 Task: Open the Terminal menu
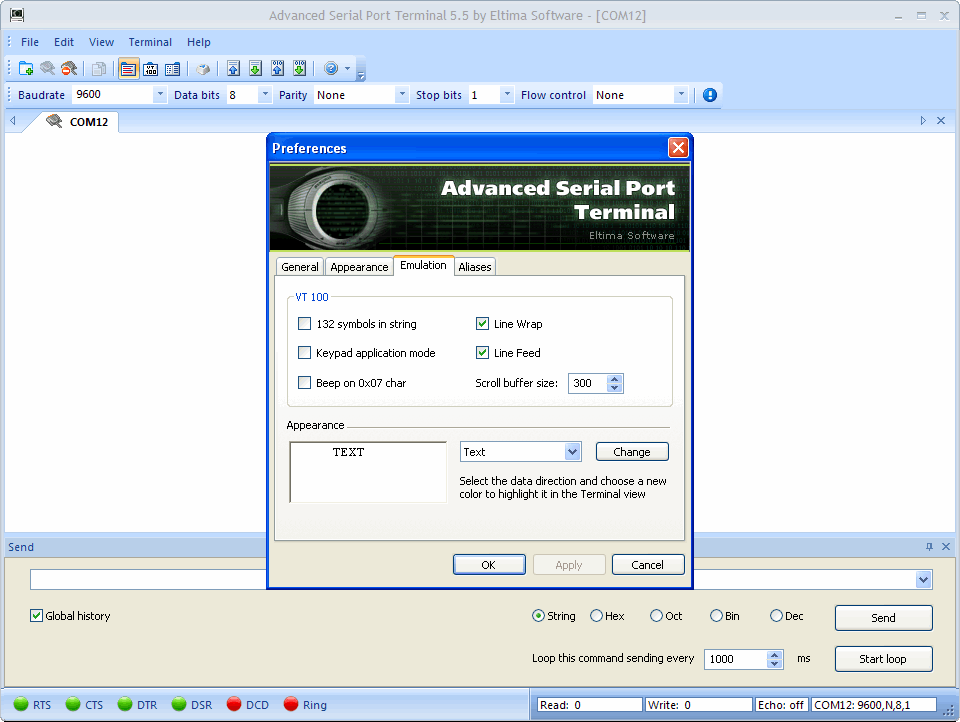tap(150, 42)
